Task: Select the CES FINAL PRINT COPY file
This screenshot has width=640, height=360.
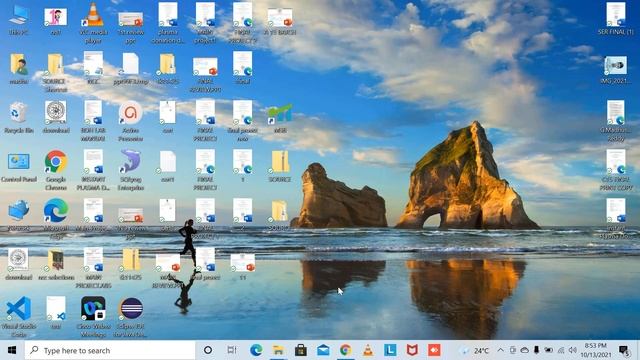Action: coord(616,170)
